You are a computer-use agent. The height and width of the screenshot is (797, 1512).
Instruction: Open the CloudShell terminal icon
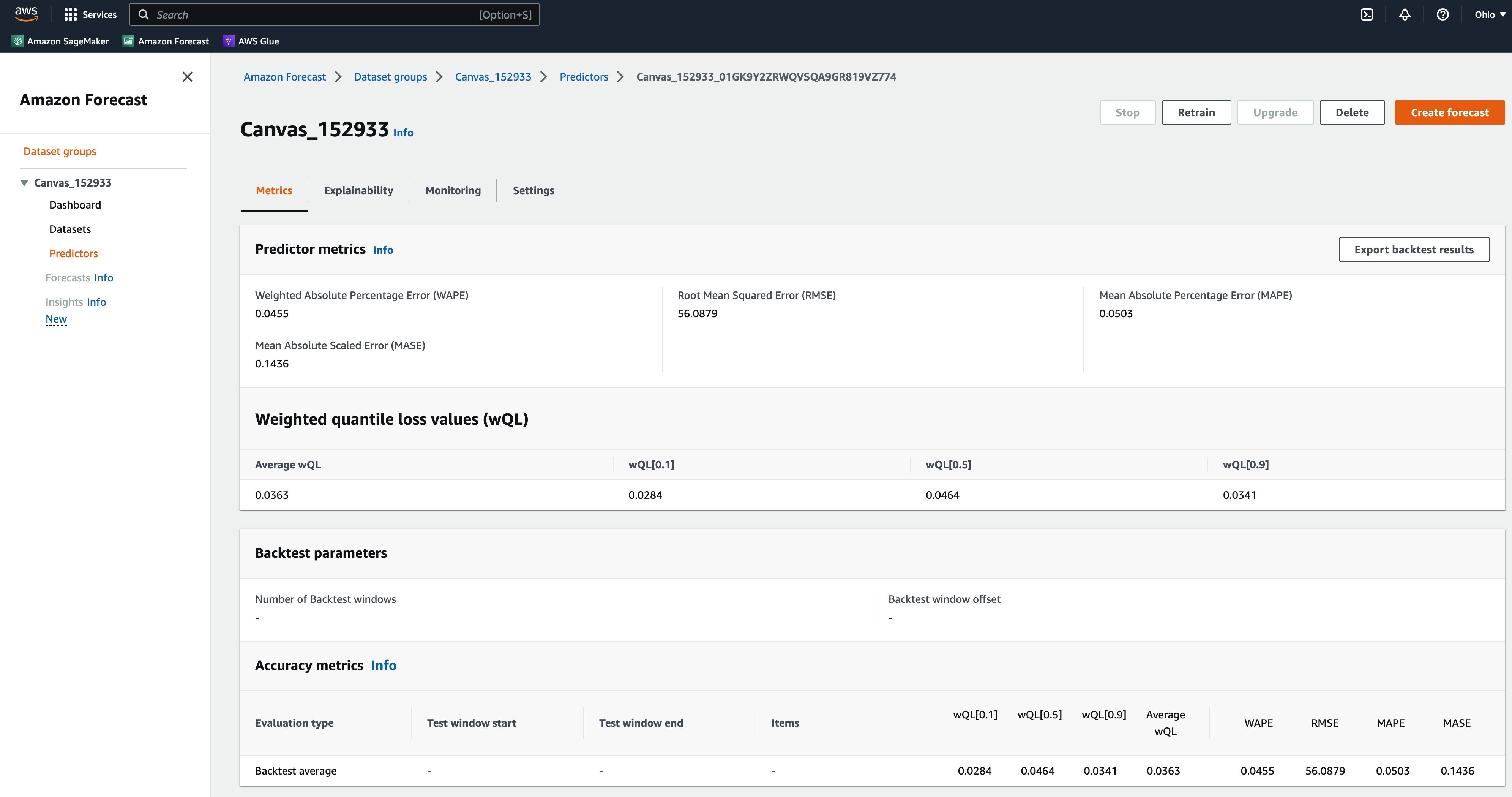(1367, 15)
